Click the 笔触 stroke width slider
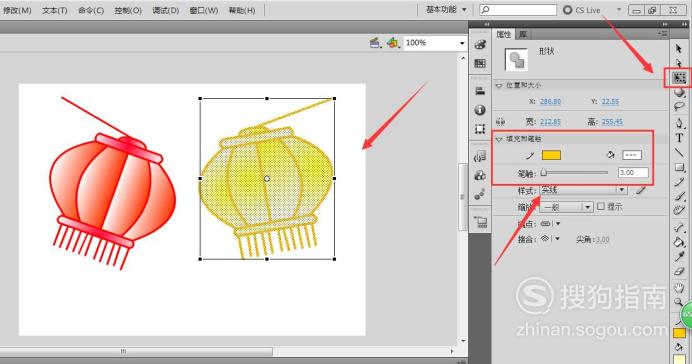The height and width of the screenshot is (364, 692). click(575, 173)
